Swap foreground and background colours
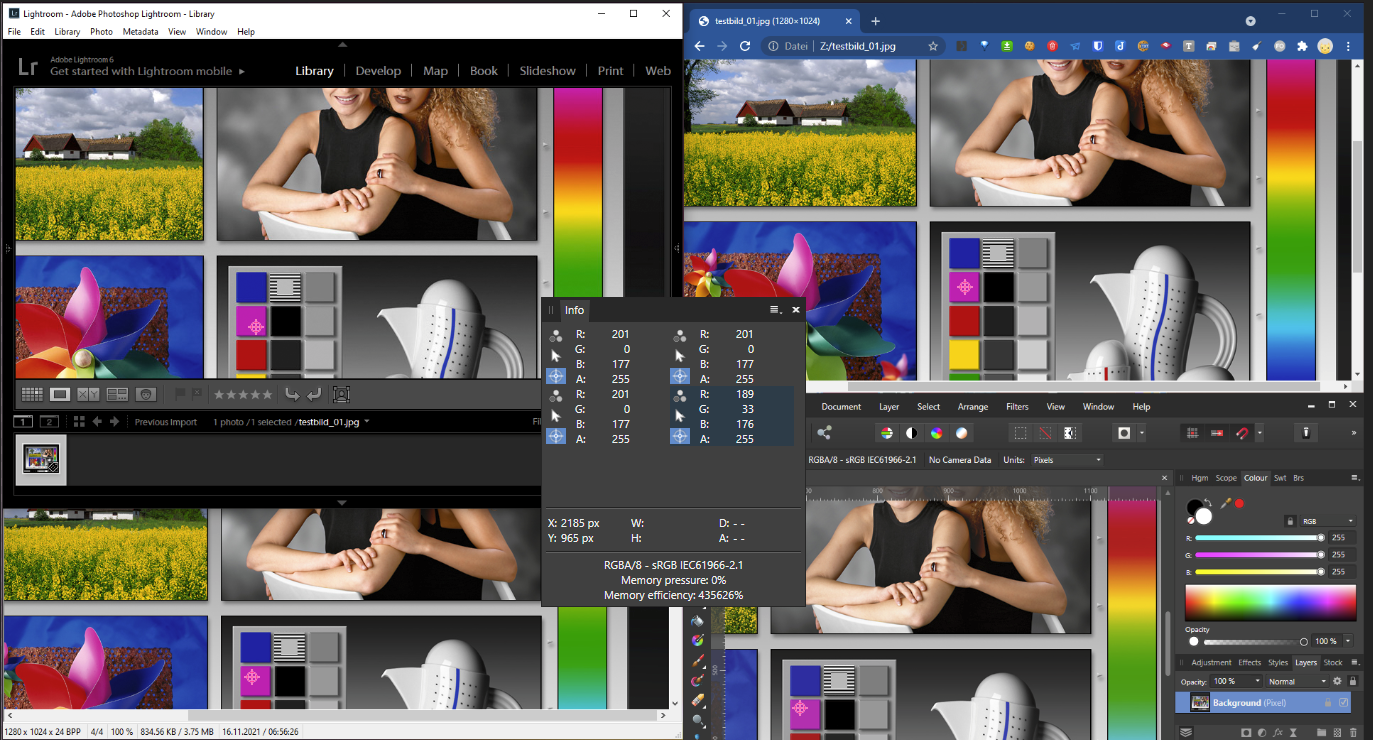 coord(1208,501)
